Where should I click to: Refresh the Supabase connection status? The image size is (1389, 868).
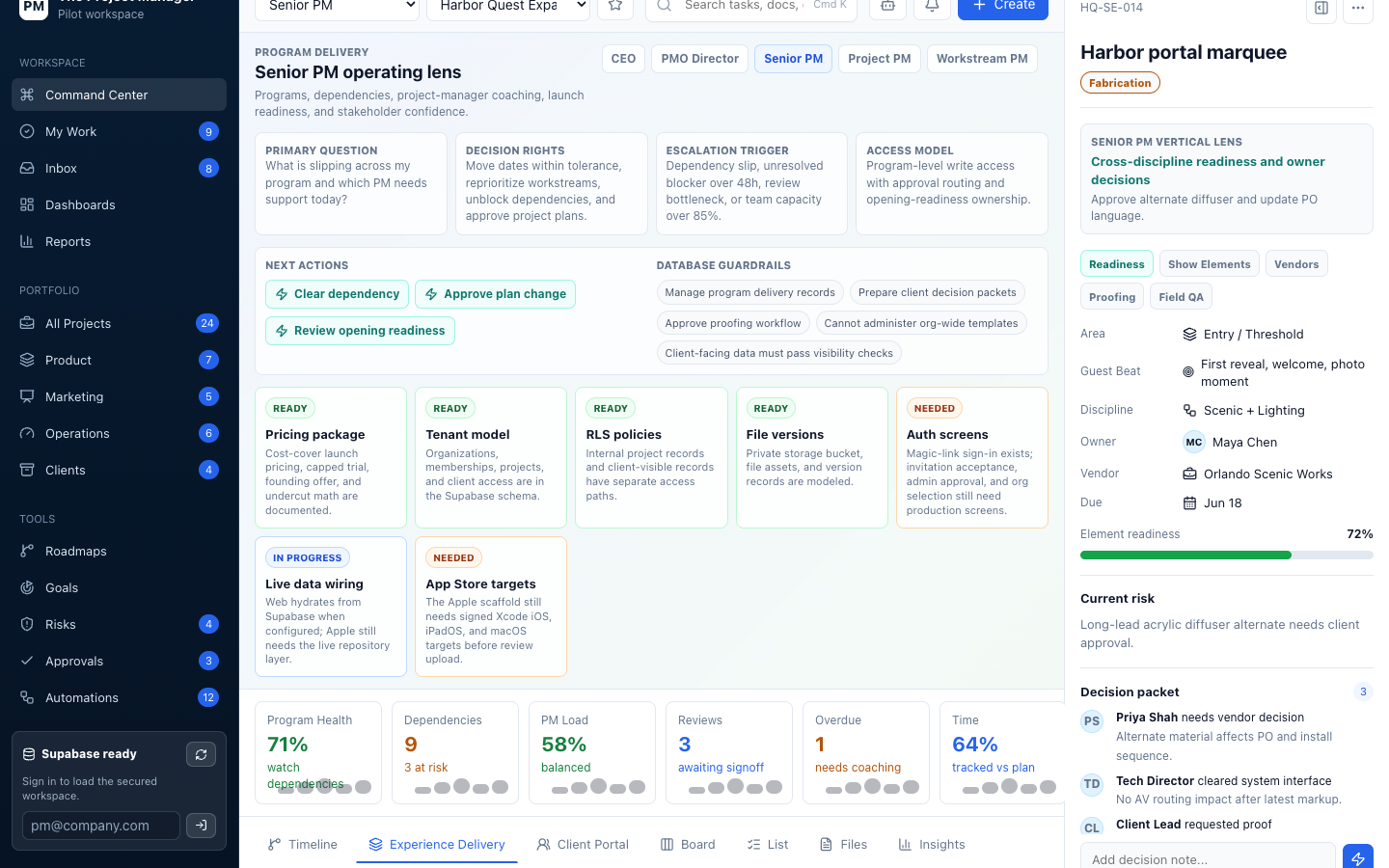(201, 754)
